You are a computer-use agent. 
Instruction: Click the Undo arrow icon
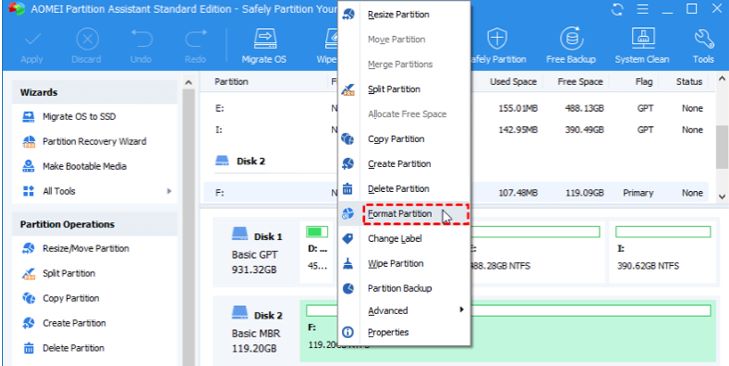point(141,40)
